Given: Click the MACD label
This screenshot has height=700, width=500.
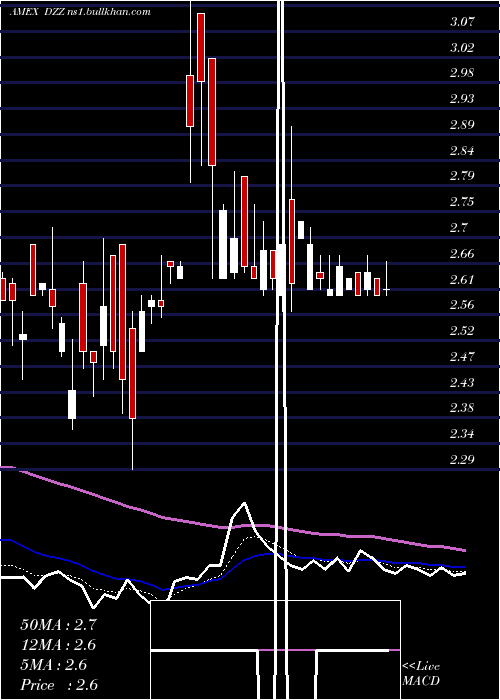Looking at the screenshot, I should tap(421, 682).
